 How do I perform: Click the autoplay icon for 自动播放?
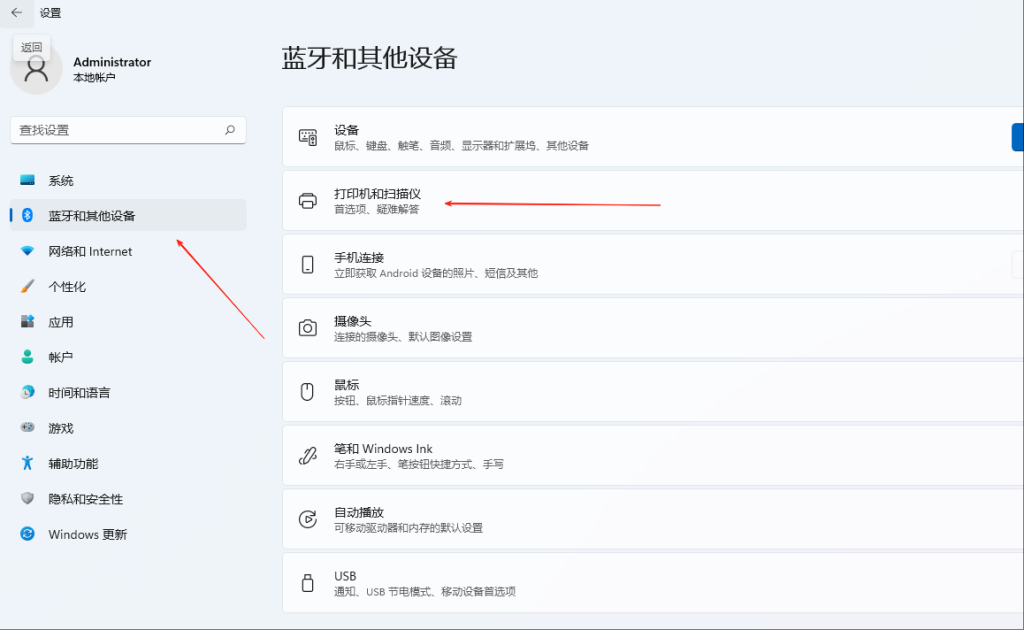coord(308,519)
